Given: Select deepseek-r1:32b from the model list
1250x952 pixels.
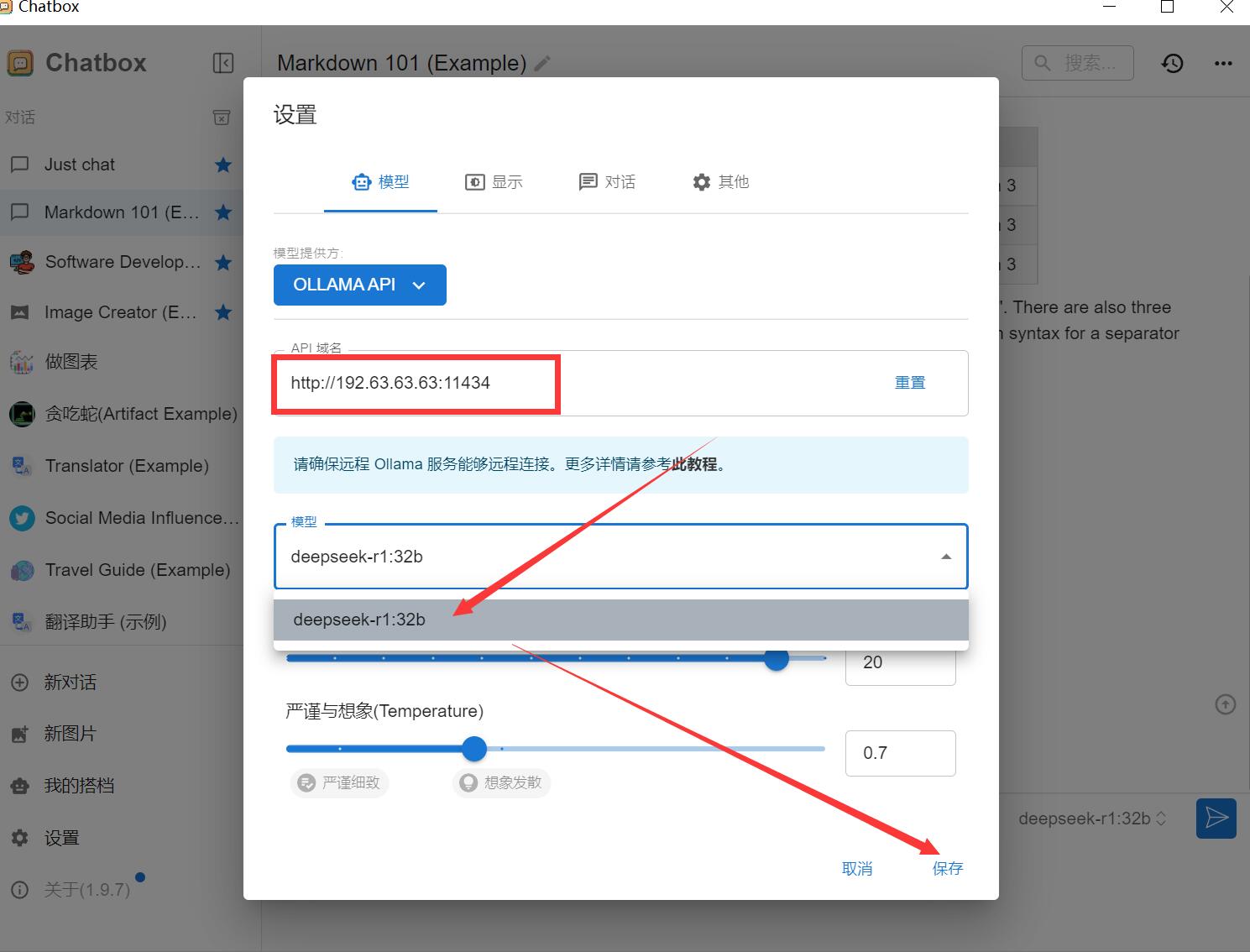Looking at the screenshot, I should 621,620.
